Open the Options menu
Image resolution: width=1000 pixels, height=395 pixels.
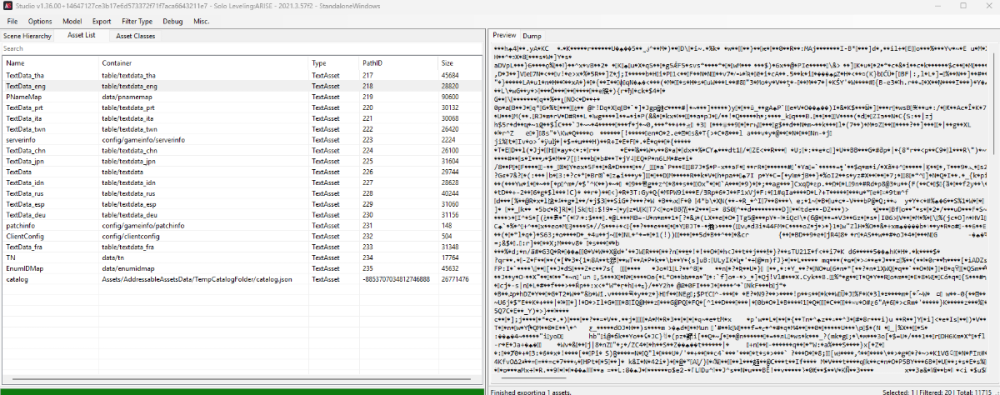click(x=40, y=21)
